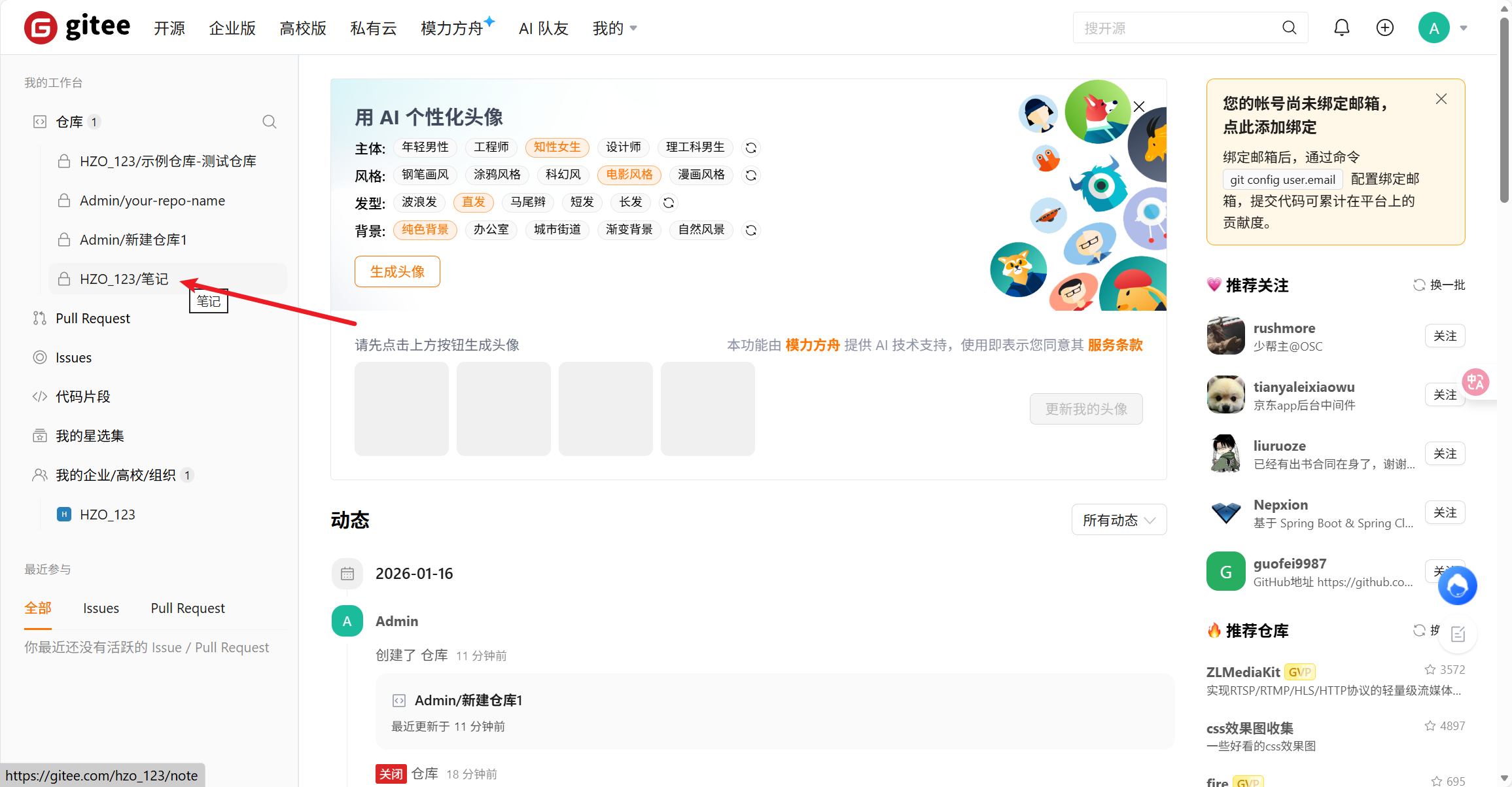
Task: Click the 生成头像 button
Action: point(396,271)
